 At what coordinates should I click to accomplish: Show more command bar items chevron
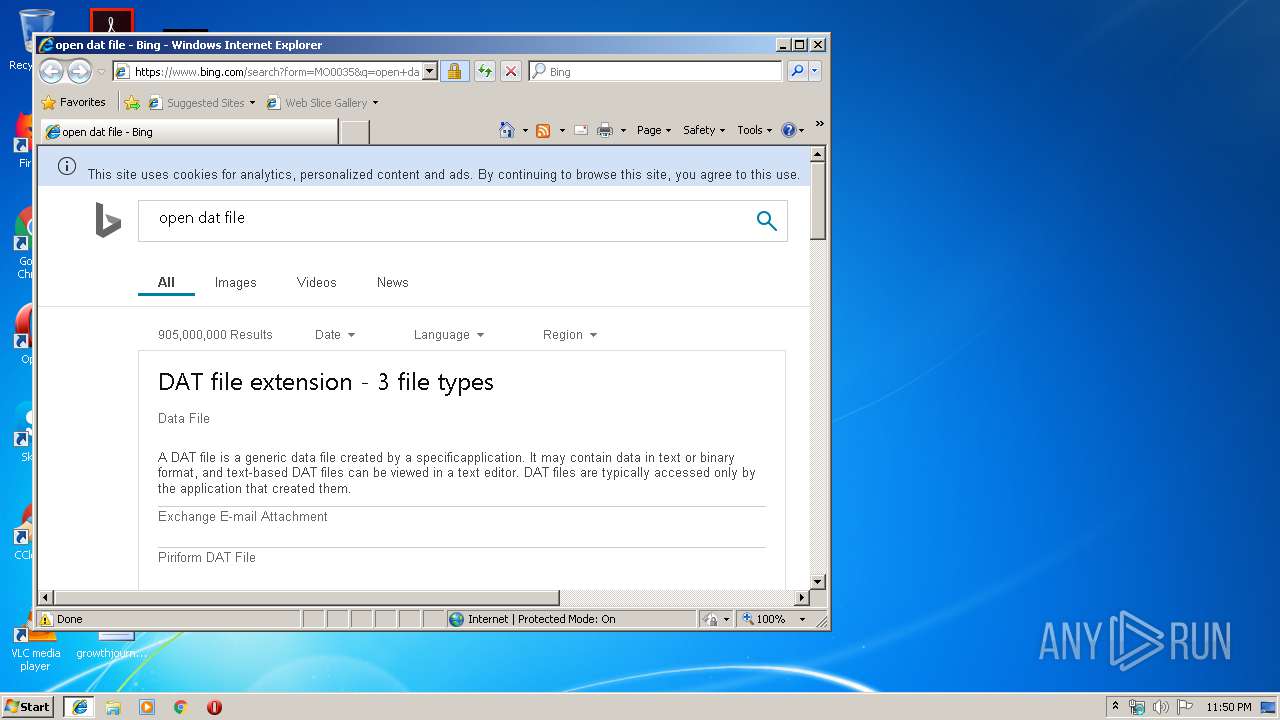click(x=820, y=125)
